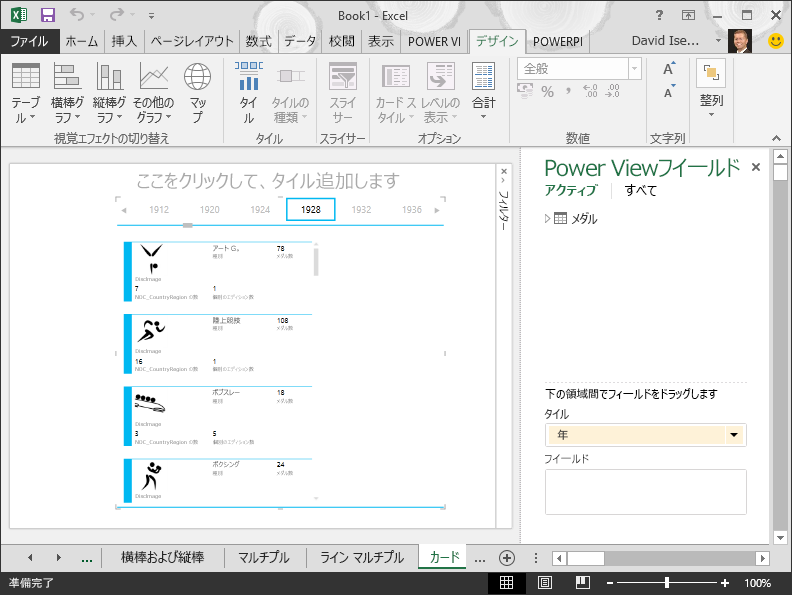This screenshot has width=792, height=595.
Task: Click the zoom slider handle
Action: [667, 583]
